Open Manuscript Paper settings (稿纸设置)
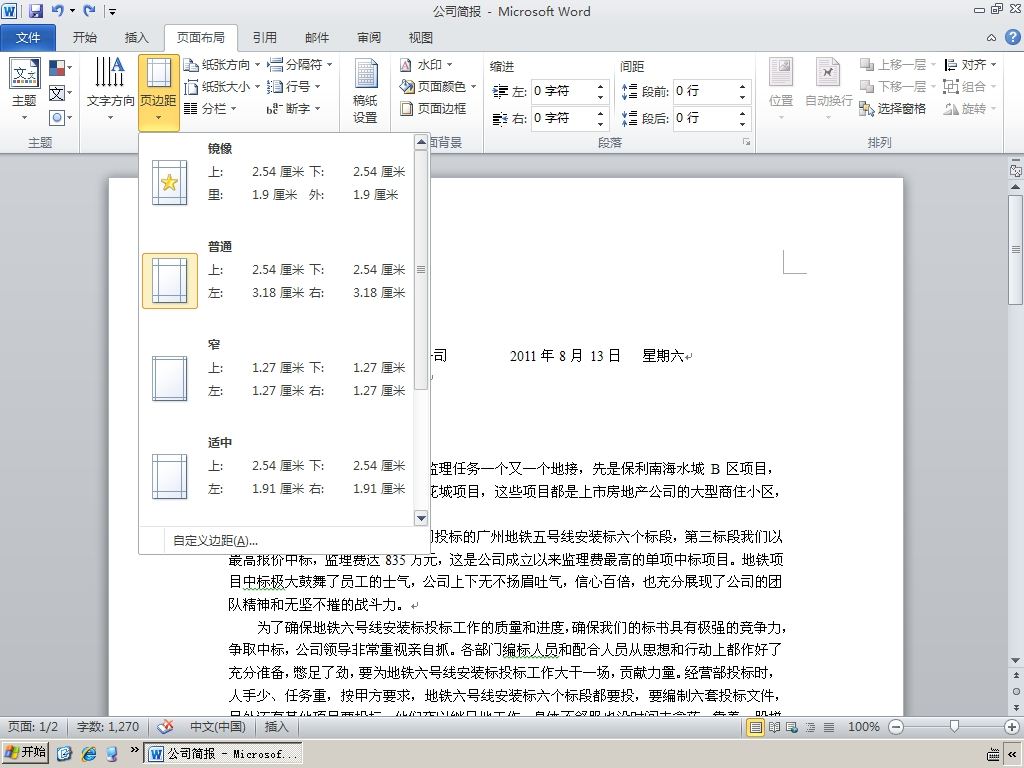Viewport: 1024px width, 768px height. click(x=366, y=91)
